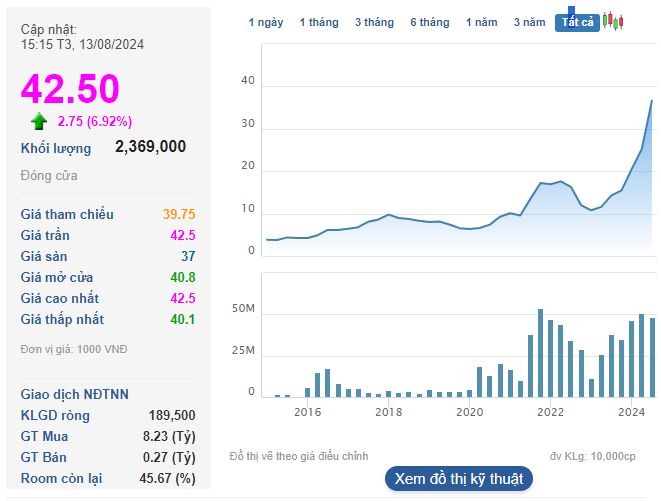
Task: Switch chart to '1 tháng' range
Action: (319, 23)
